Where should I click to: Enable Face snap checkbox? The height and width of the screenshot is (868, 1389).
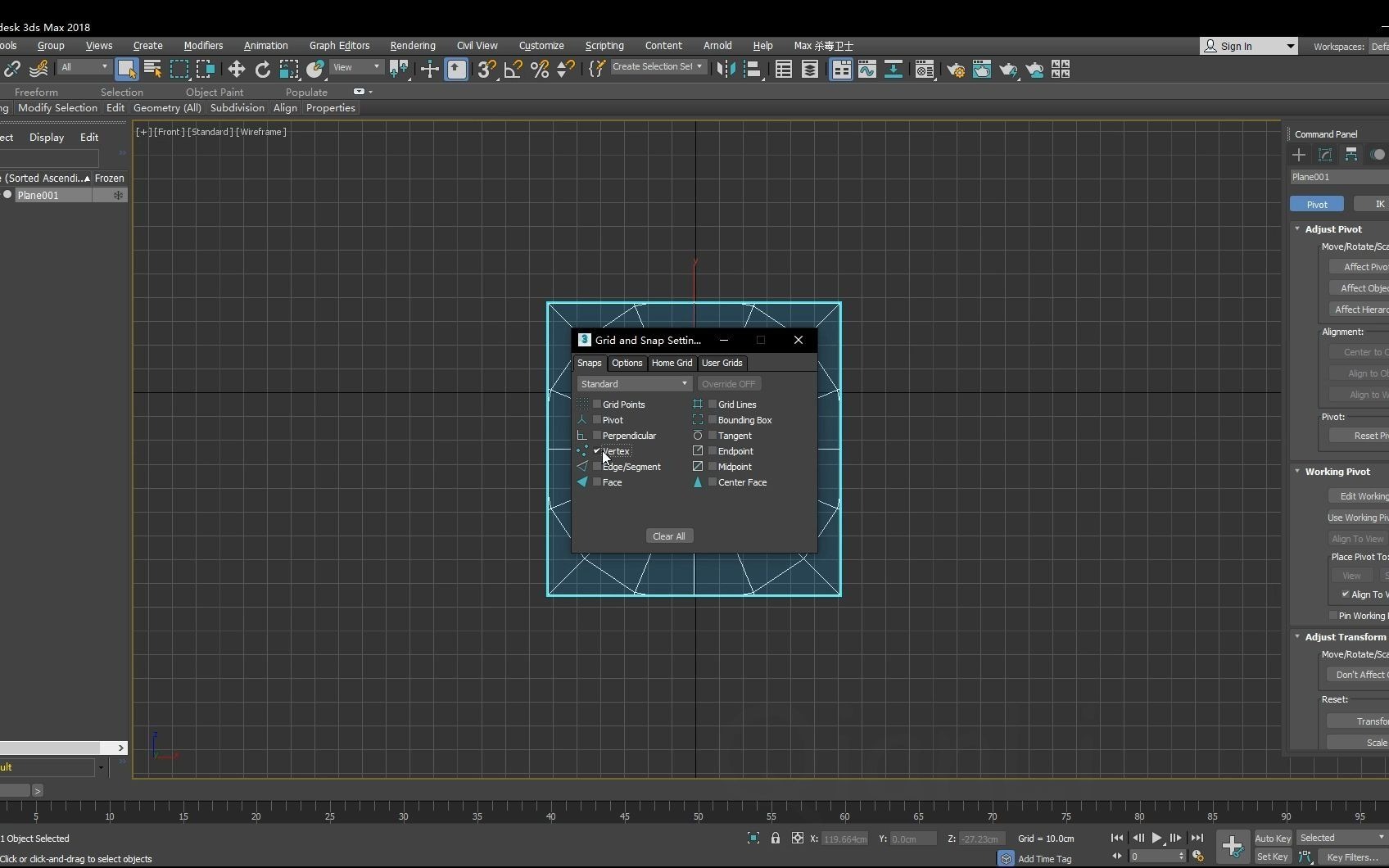tap(597, 482)
